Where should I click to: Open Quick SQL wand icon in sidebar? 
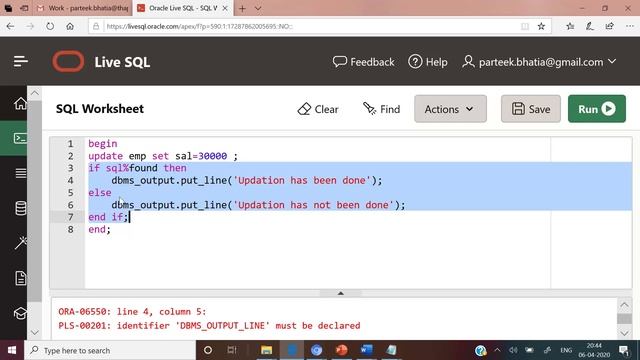click(20, 242)
